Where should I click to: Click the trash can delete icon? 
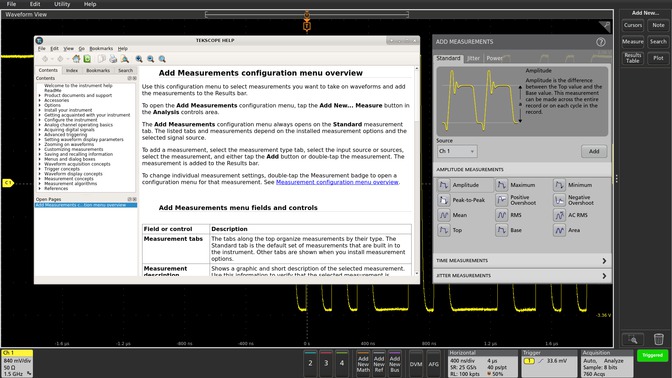[659, 339]
